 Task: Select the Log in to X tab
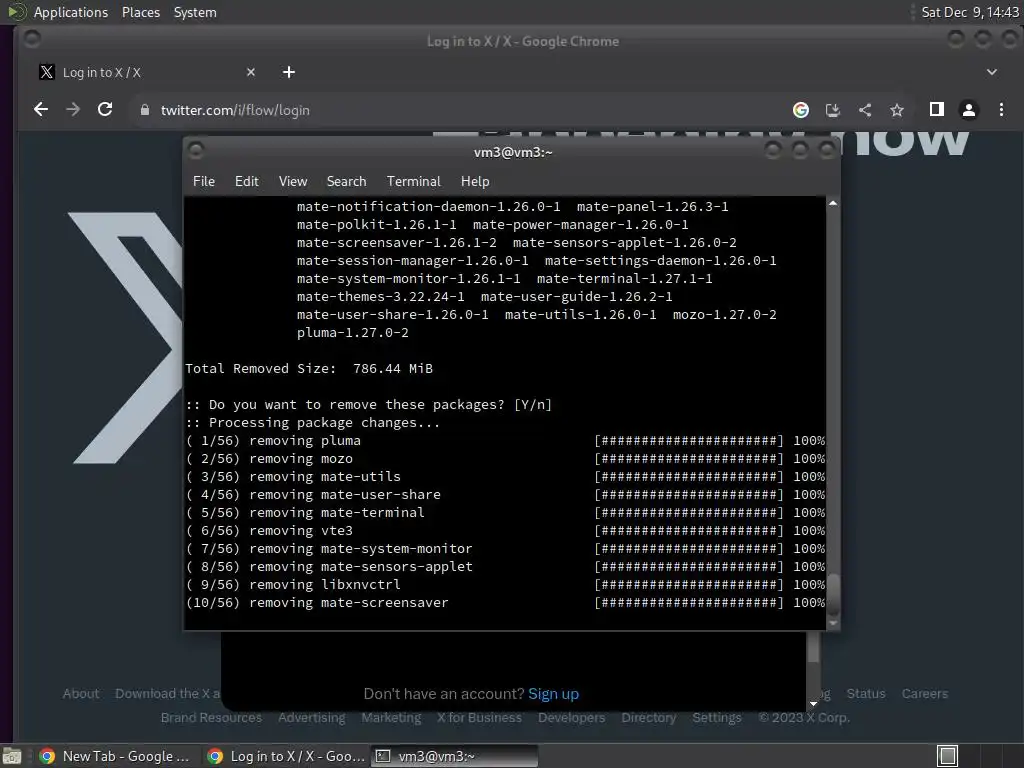click(148, 72)
